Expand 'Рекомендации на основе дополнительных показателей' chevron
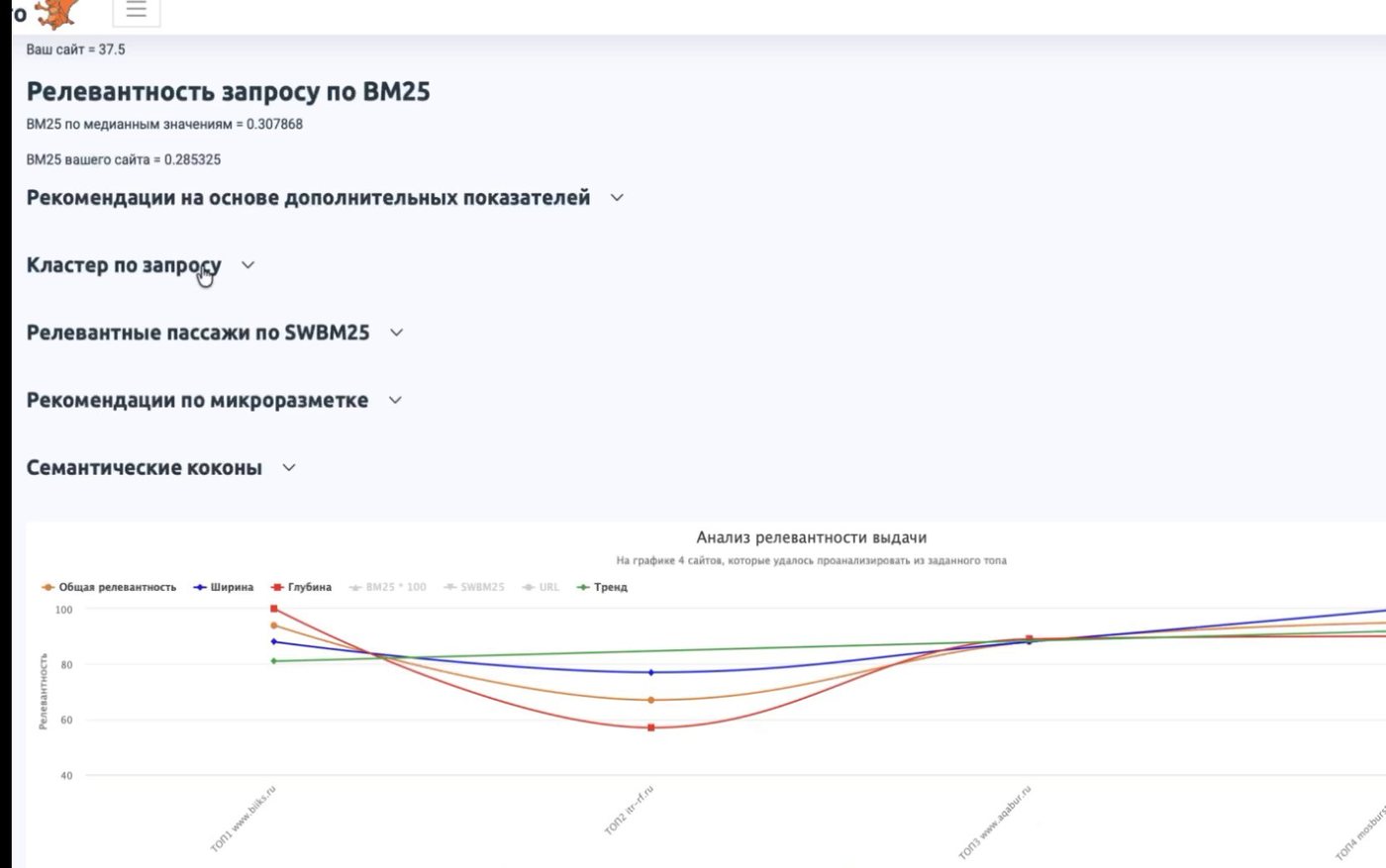 click(x=617, y=198)
